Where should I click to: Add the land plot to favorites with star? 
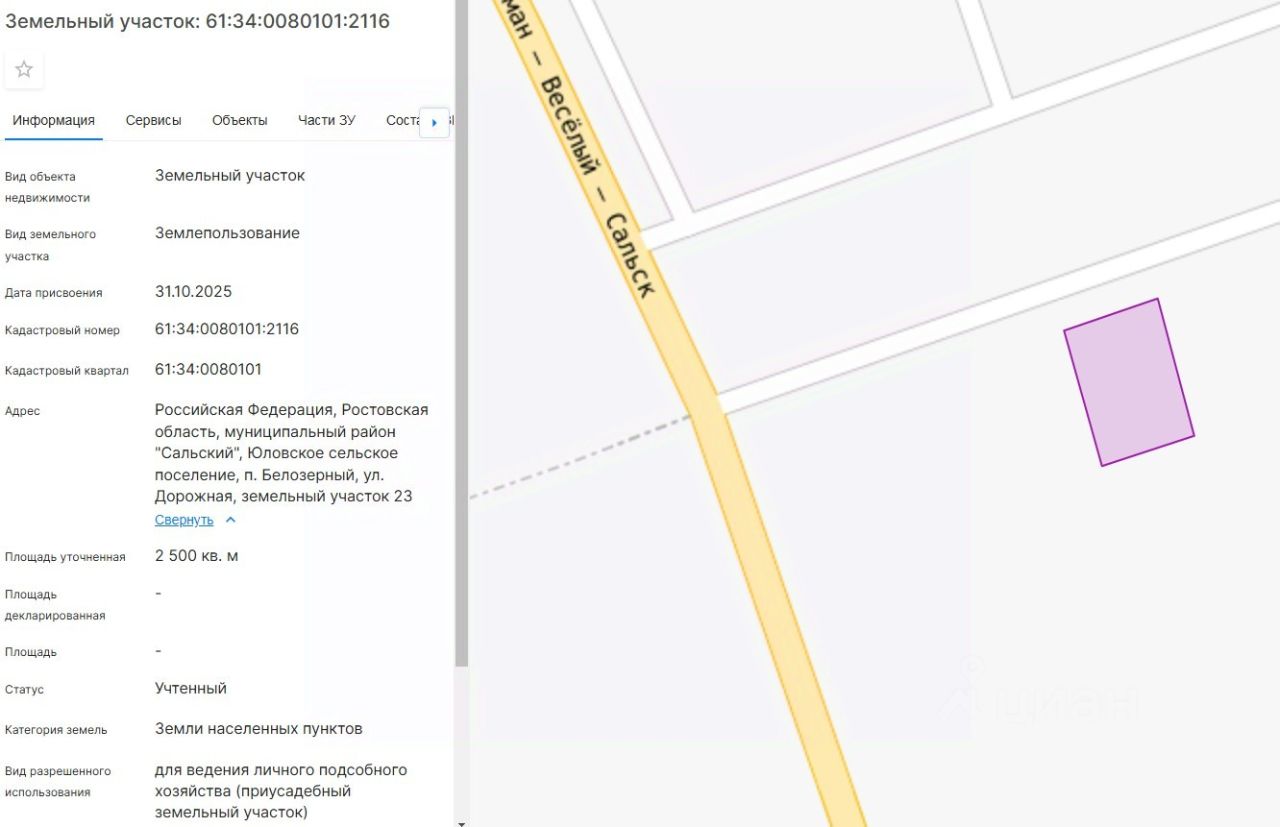coord(24,70)
